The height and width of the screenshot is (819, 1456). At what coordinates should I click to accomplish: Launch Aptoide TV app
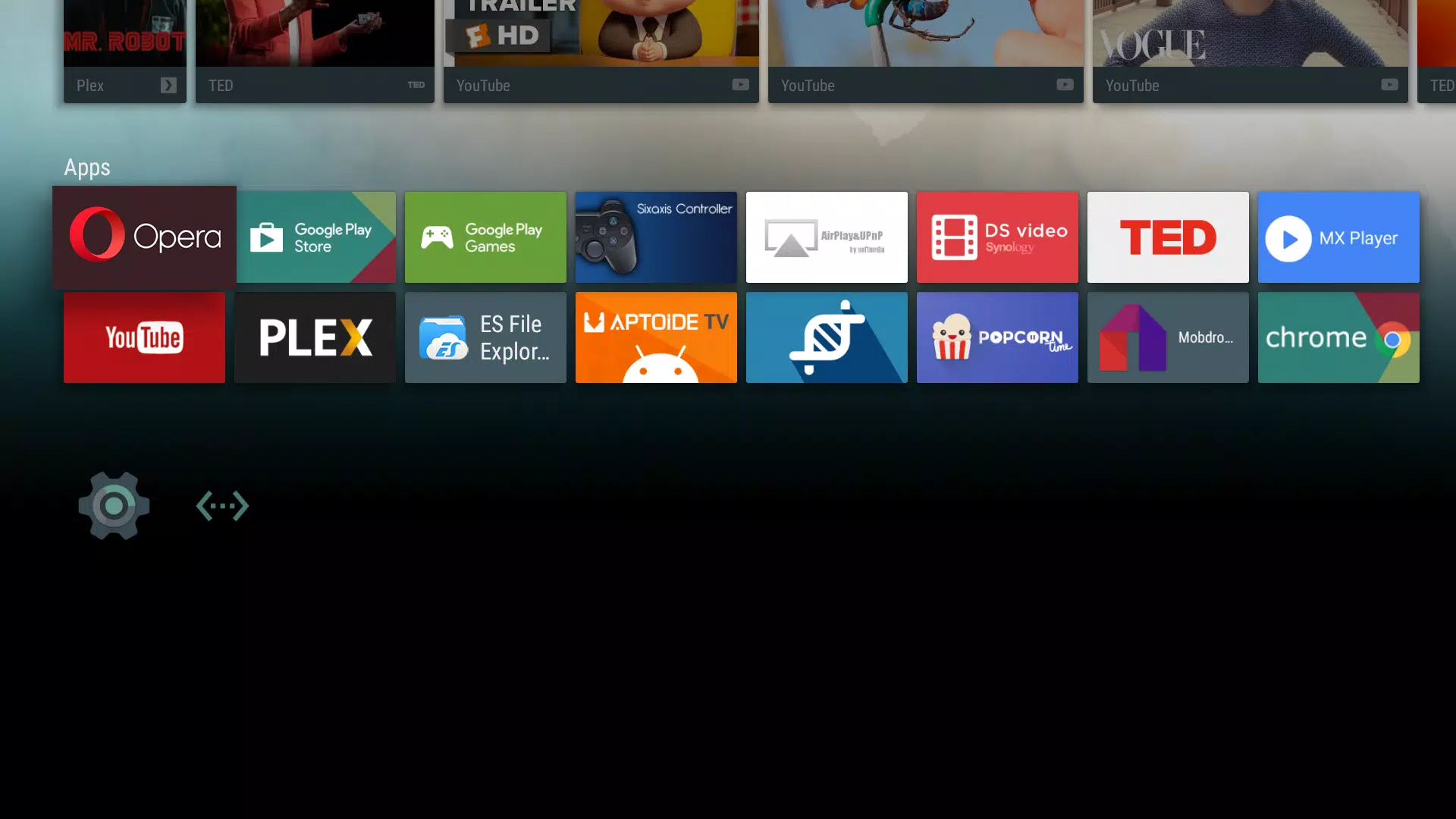click(656, 338)
